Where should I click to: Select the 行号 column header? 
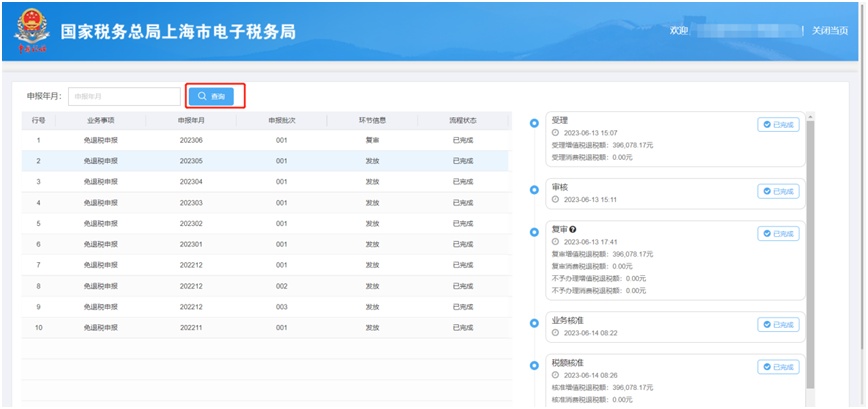(x=38, y=120)
